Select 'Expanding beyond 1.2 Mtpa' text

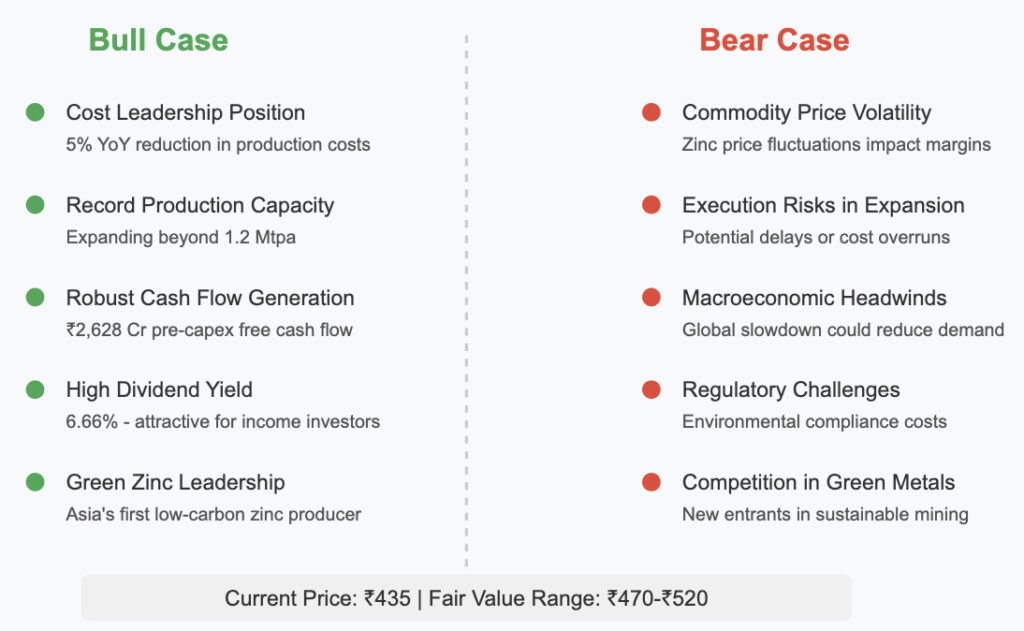(181, 237)
